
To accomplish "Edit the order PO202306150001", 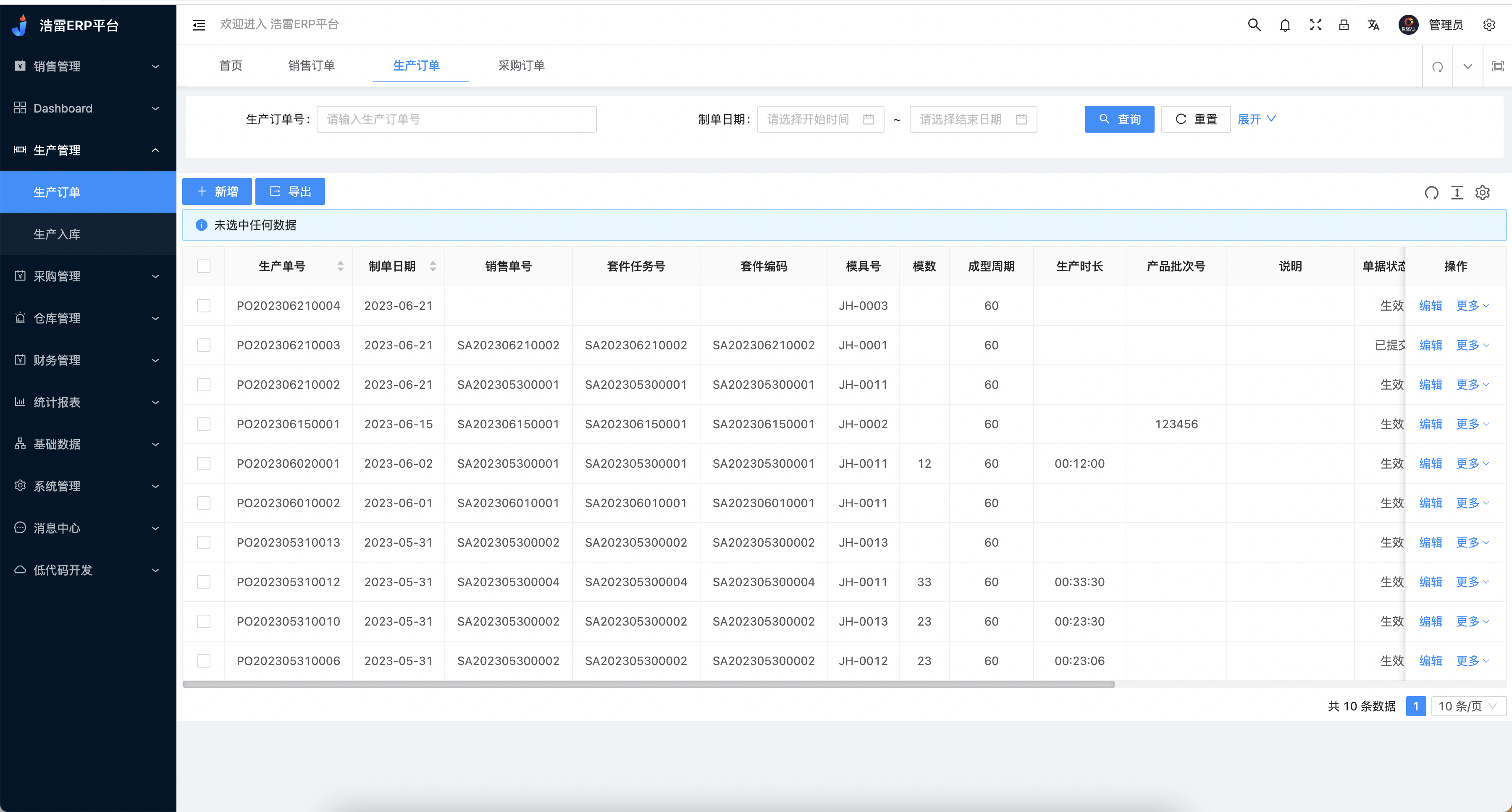I will pos(1431,424).
